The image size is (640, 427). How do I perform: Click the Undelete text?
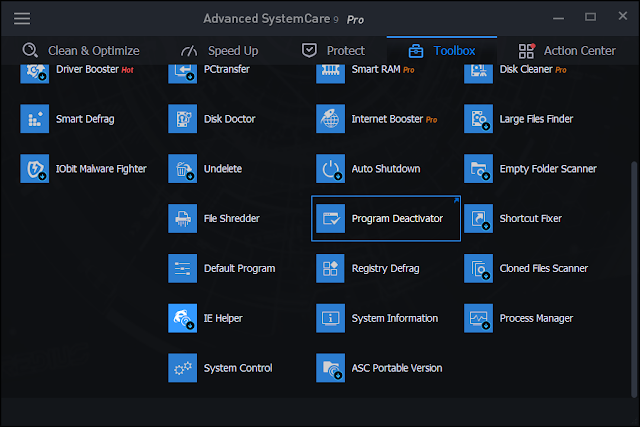tap(223, 169)
